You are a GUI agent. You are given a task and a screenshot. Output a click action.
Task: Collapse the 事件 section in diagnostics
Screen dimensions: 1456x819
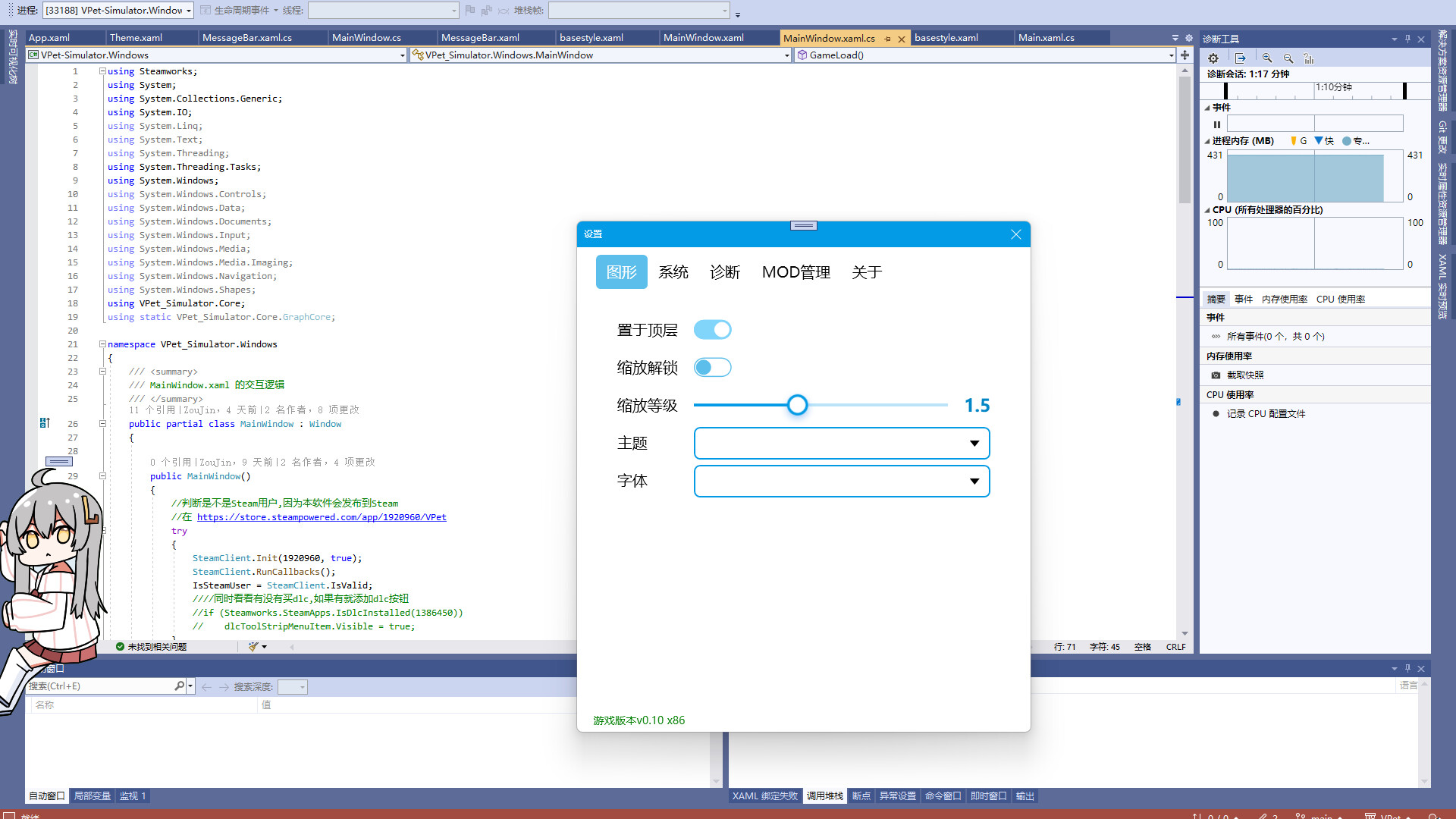coord(1207,108)
